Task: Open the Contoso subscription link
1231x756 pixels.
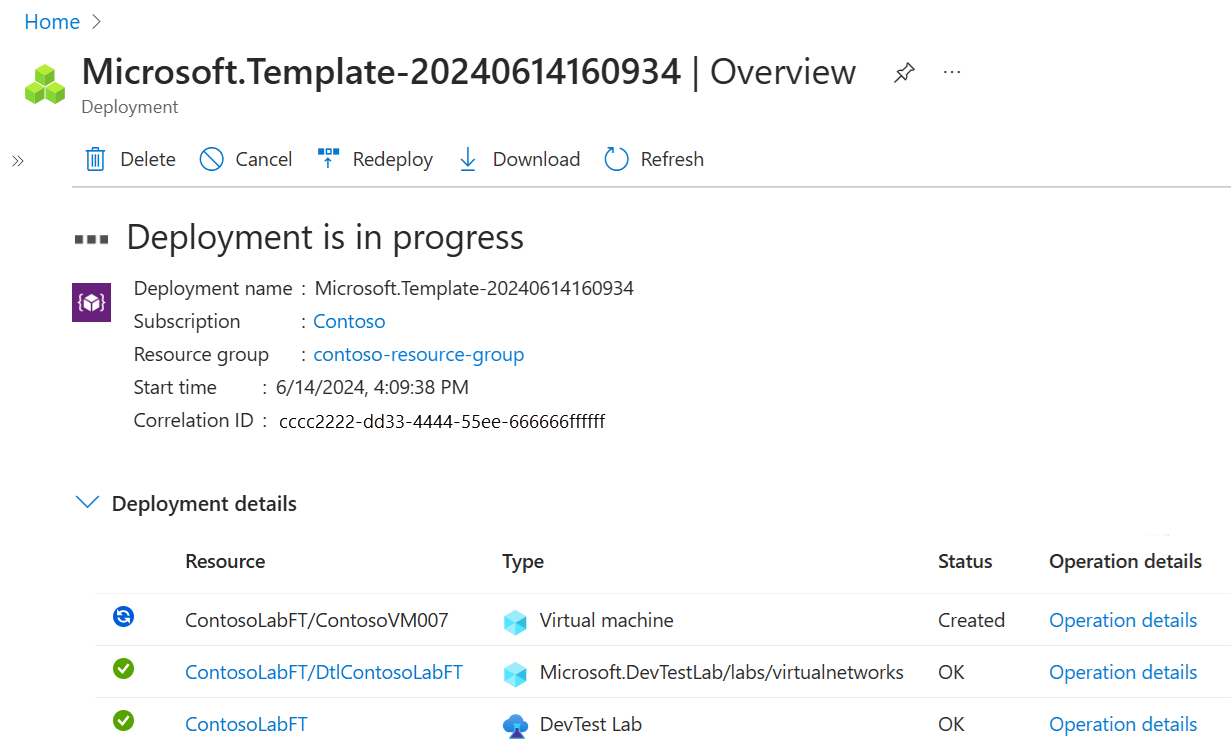Action: 349,322
